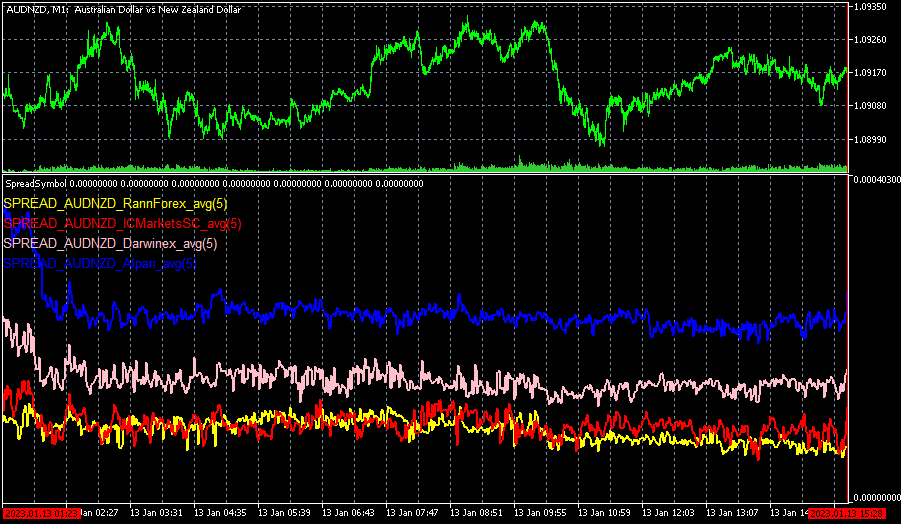The image size is (901, 524).
Task: Click the SpreadSymbol indicator values header
Action: [x=214, y=183]
